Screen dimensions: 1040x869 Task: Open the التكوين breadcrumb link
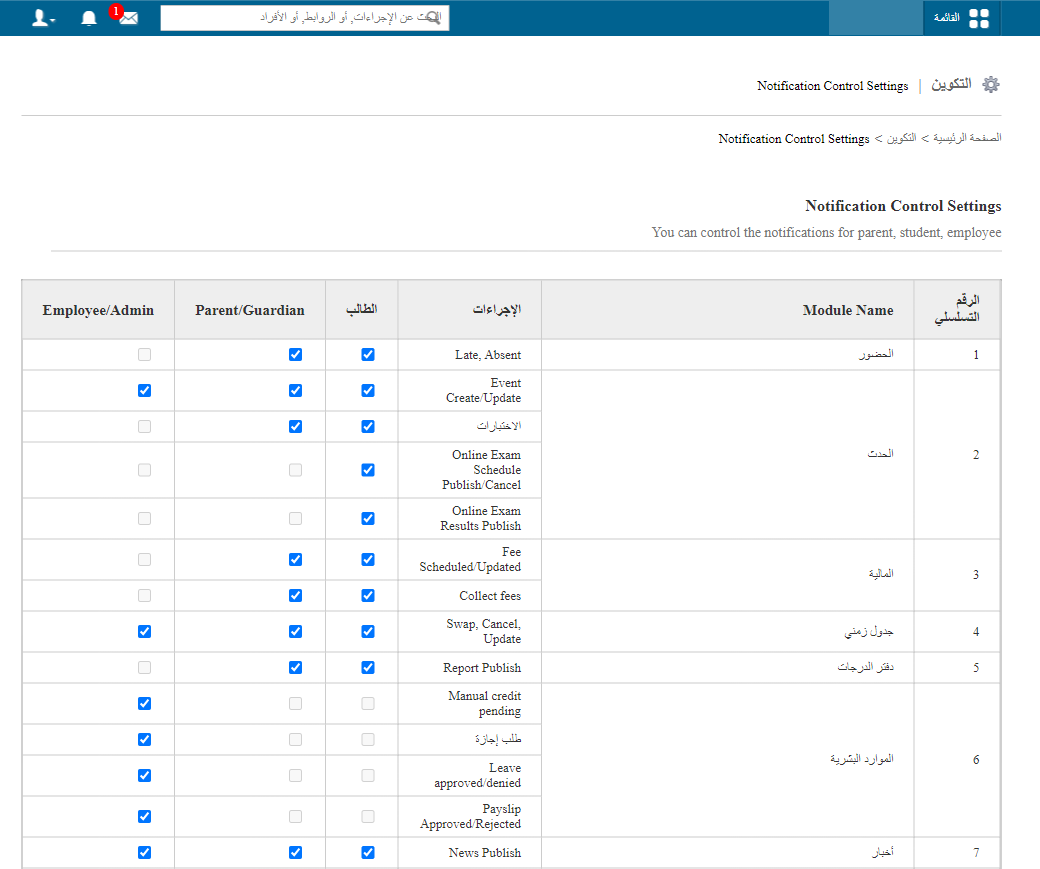click(x=902, y=138)
